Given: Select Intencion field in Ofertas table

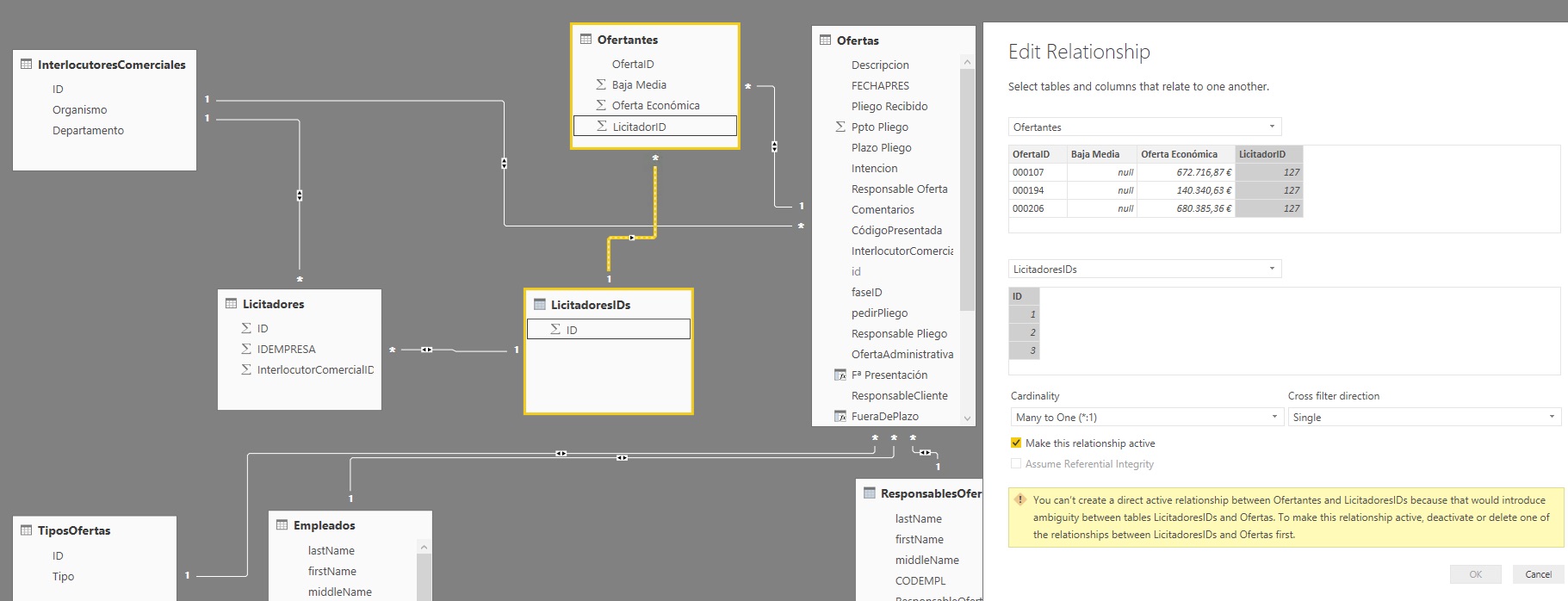Looking at the screenshot, I should [874, 168].
